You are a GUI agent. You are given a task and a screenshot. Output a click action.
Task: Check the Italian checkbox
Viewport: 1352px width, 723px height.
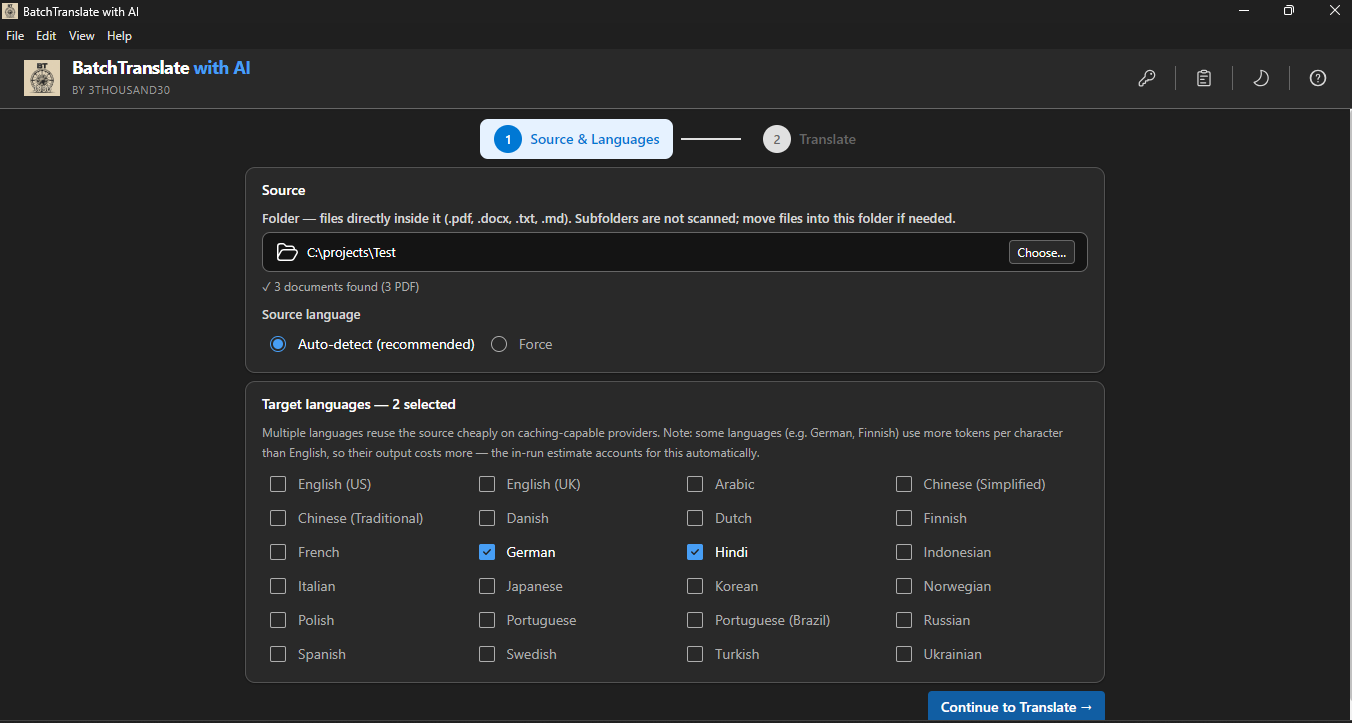click(278, 586)
